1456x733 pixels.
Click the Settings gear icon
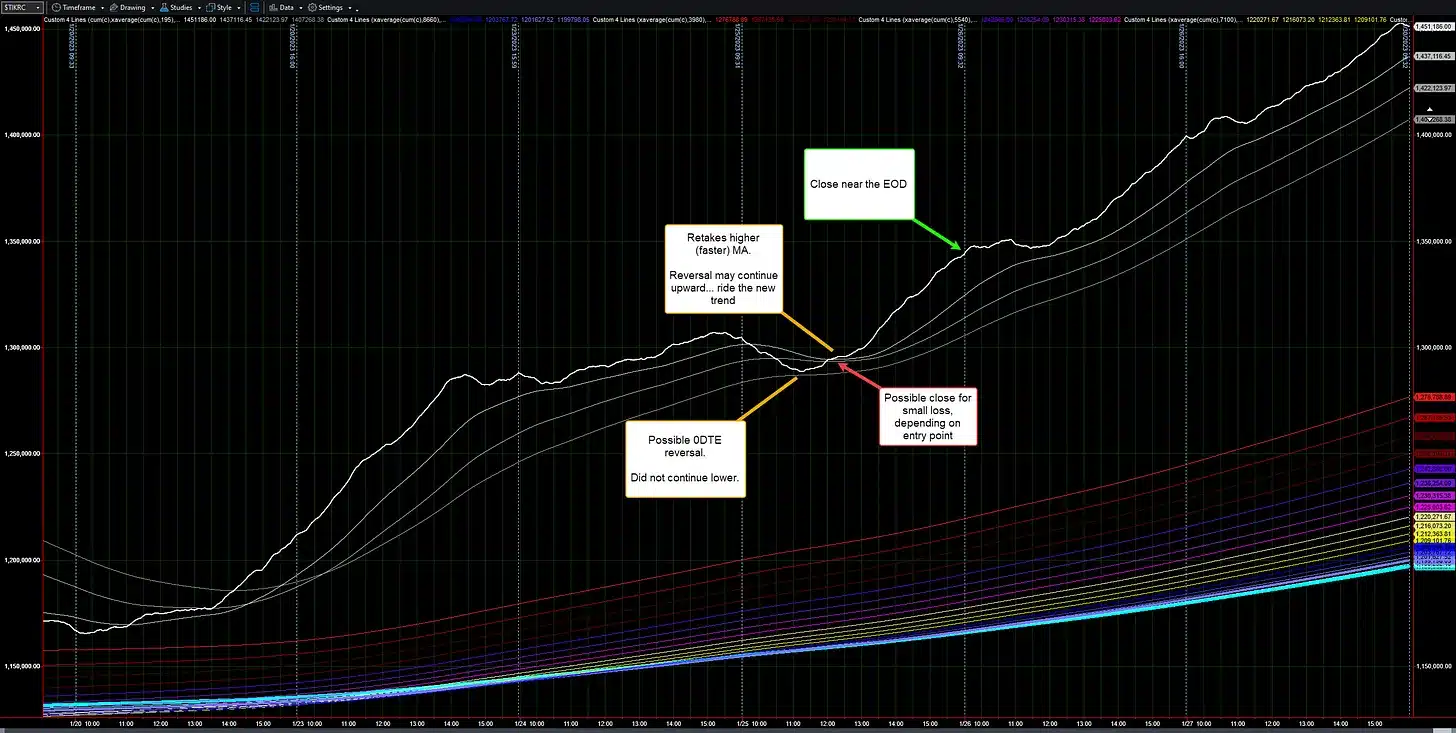click(312, 7)
